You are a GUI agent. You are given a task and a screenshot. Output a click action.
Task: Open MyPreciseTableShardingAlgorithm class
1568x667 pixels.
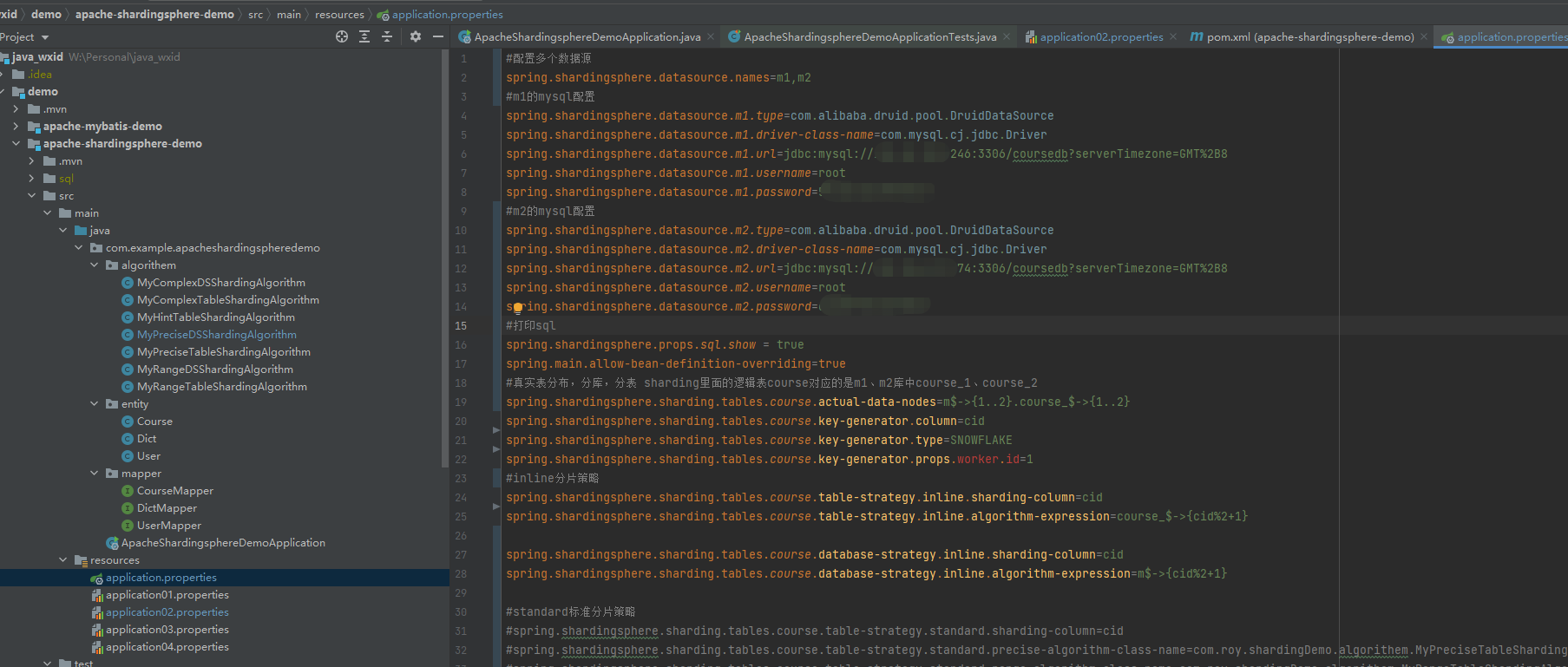tap(224, 352)
